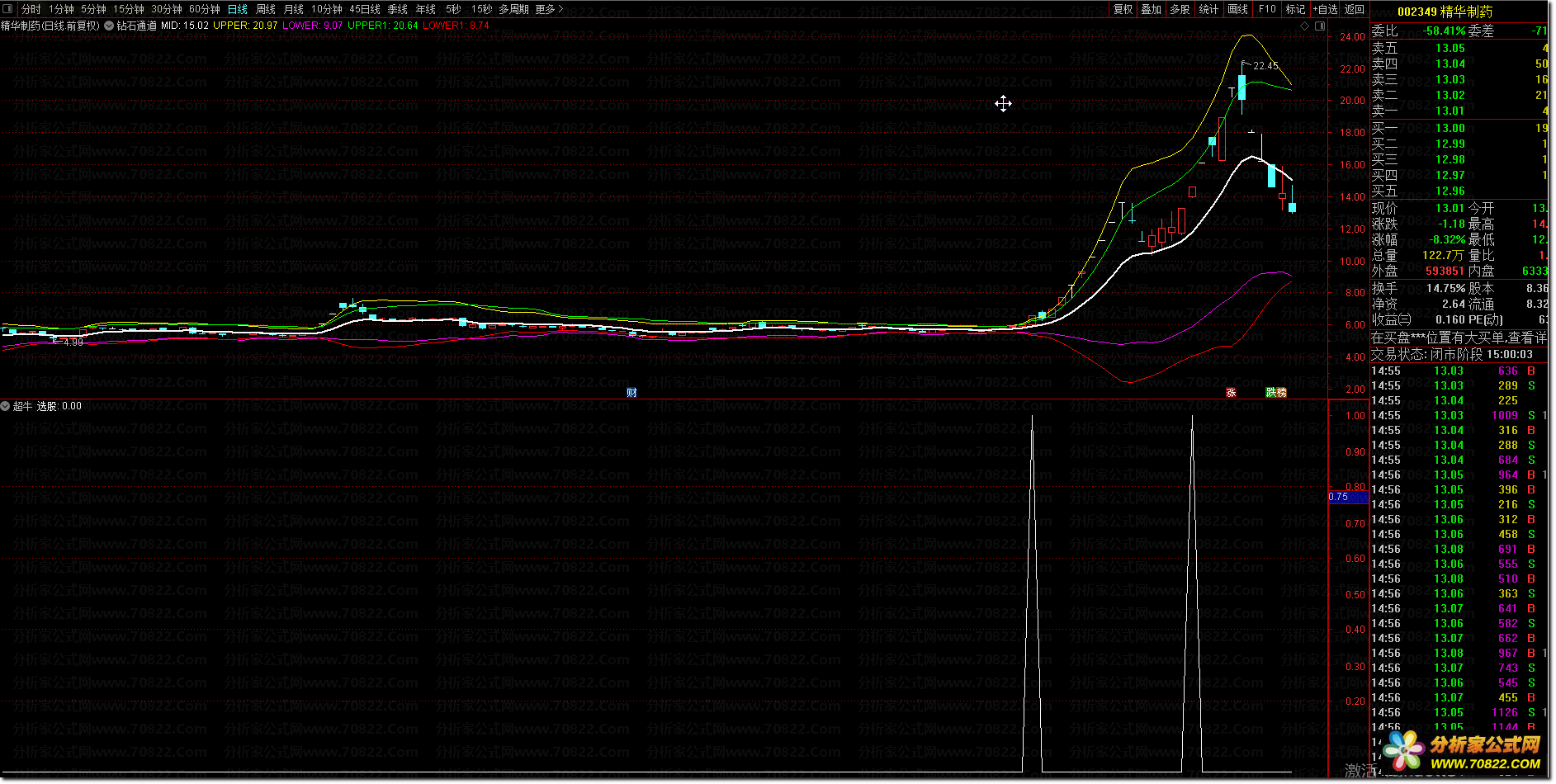The width and height of the screenshot is (1556, 784).
Task: Open the 超牛 indicator dropdown arrow
Action: point(6,406)
